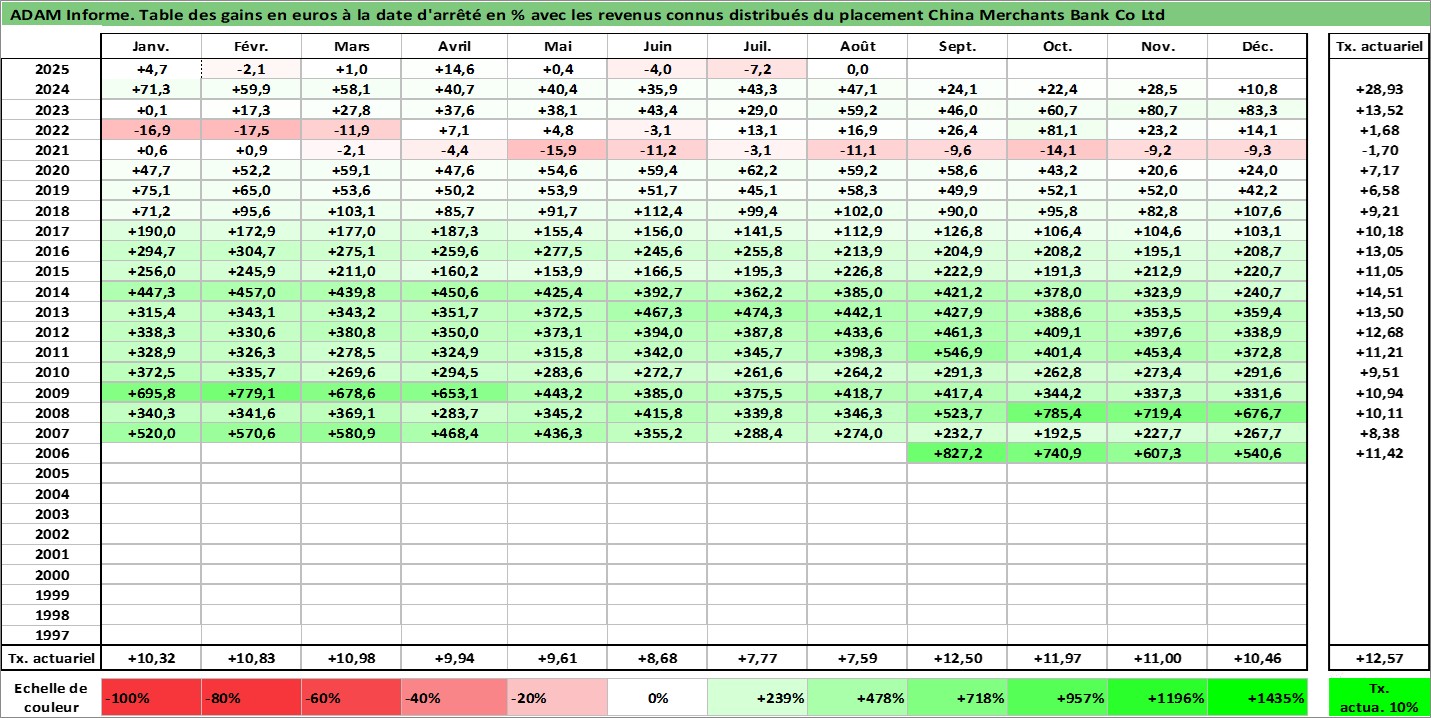
Task: Select the +7,59 Août actuarial total
Action: click(858, 658)
